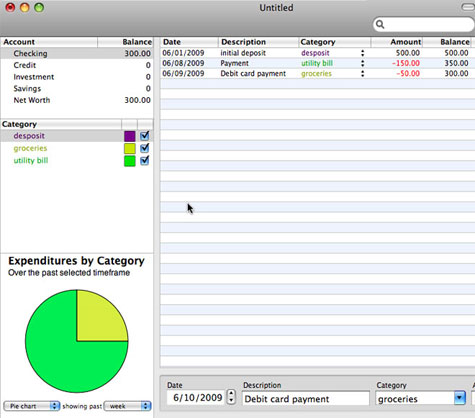The height and width of the screenshot is (418, 475).
Task: Click the yellow minimize window button
Action: [x=25, y=7]
